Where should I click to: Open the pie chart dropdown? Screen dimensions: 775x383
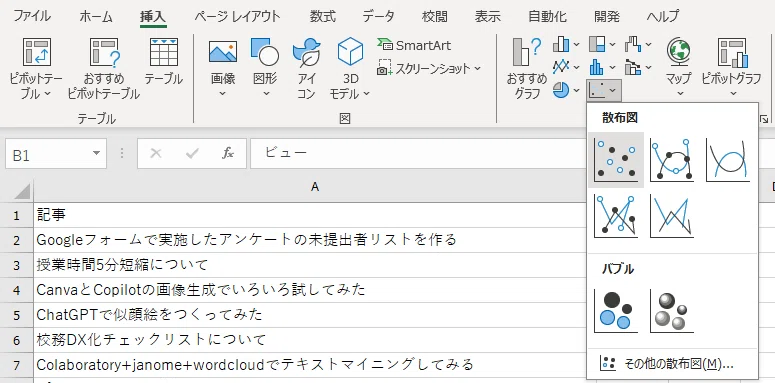pyautogui.click(x=566, y=90)
